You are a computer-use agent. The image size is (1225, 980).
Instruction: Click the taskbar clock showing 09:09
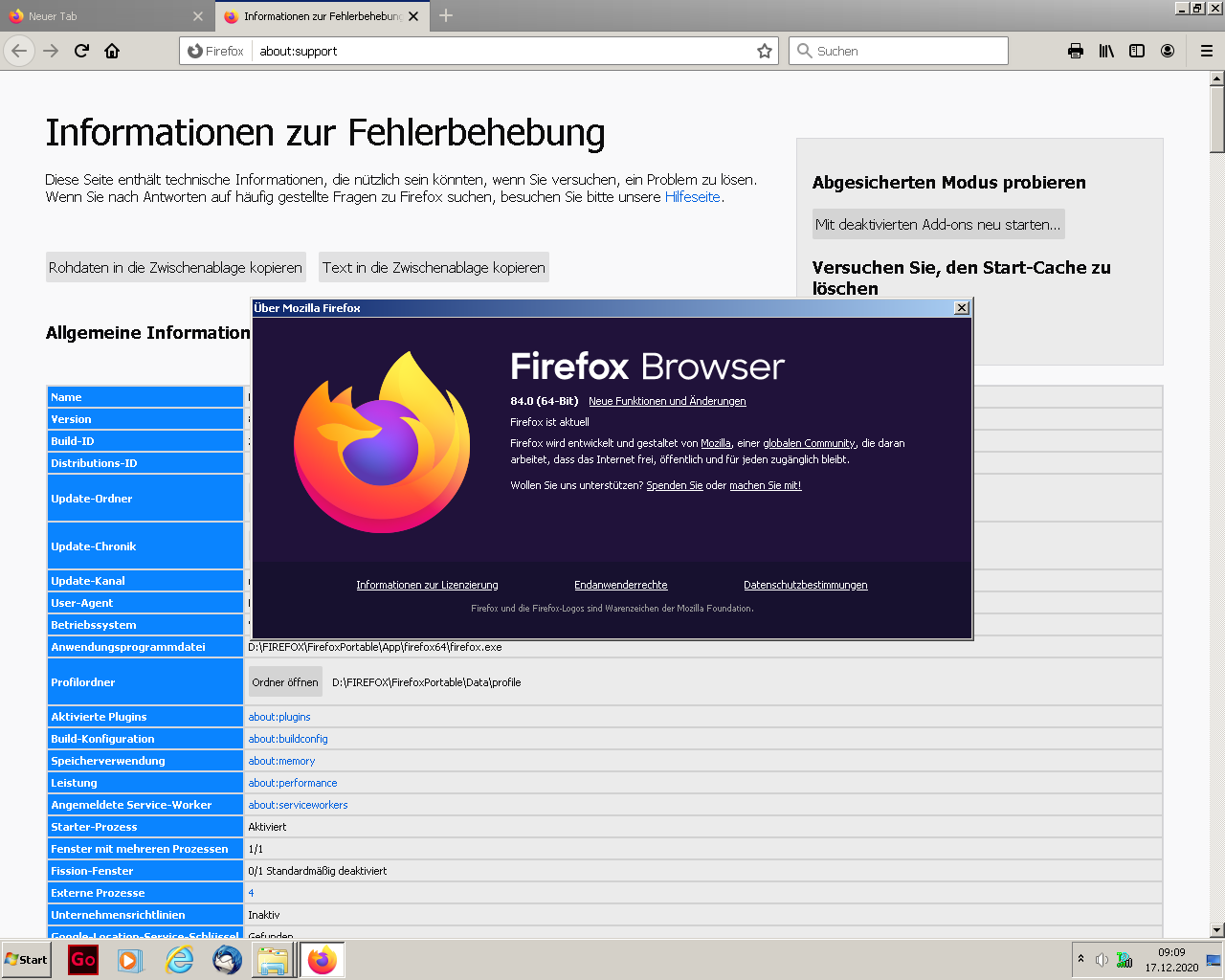(1171, 952)
